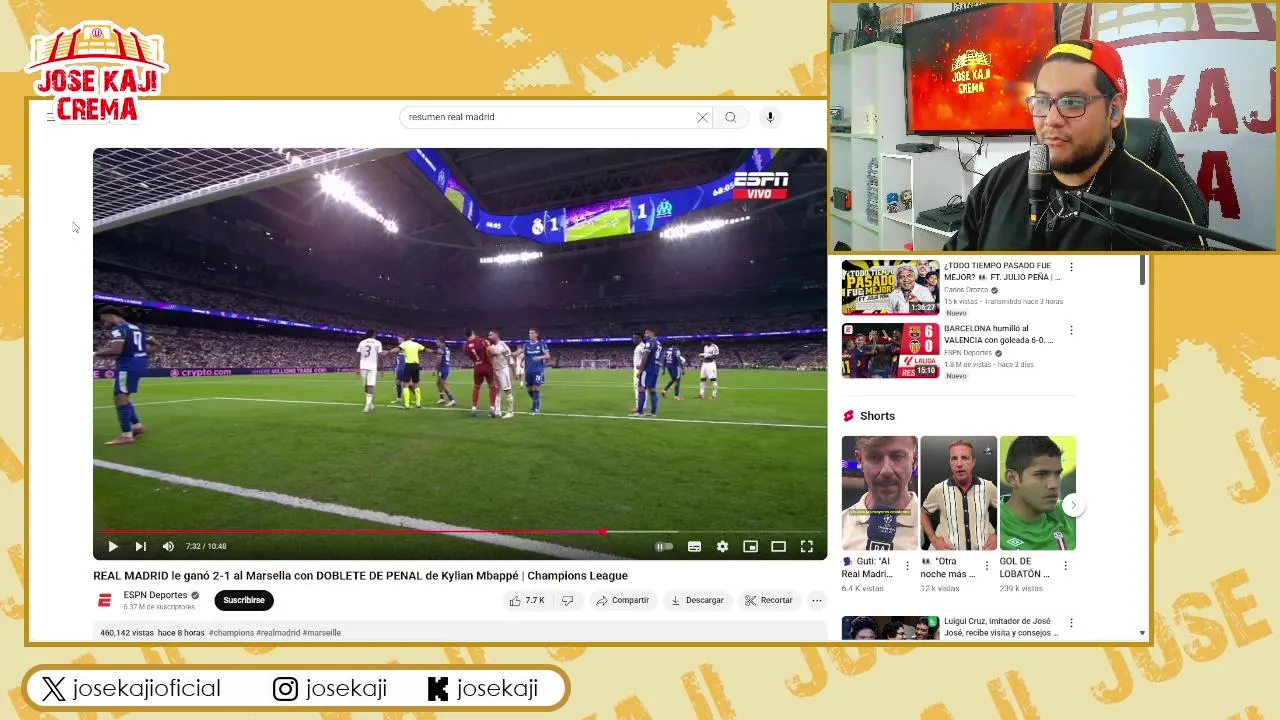This screenshot has height=720, width=1280.
Task: Skip to the next video
Action: click(141, 546)
